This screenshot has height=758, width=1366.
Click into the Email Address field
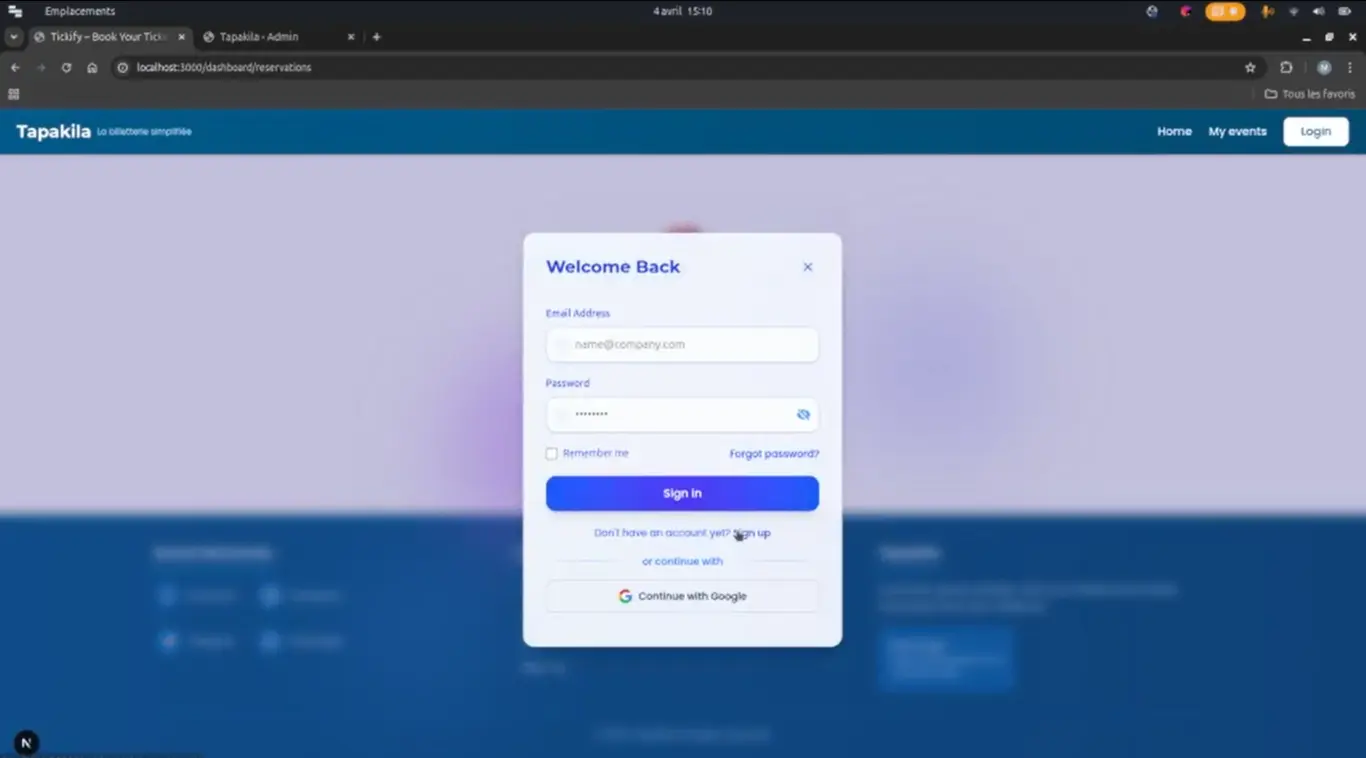tap(682, 345)
